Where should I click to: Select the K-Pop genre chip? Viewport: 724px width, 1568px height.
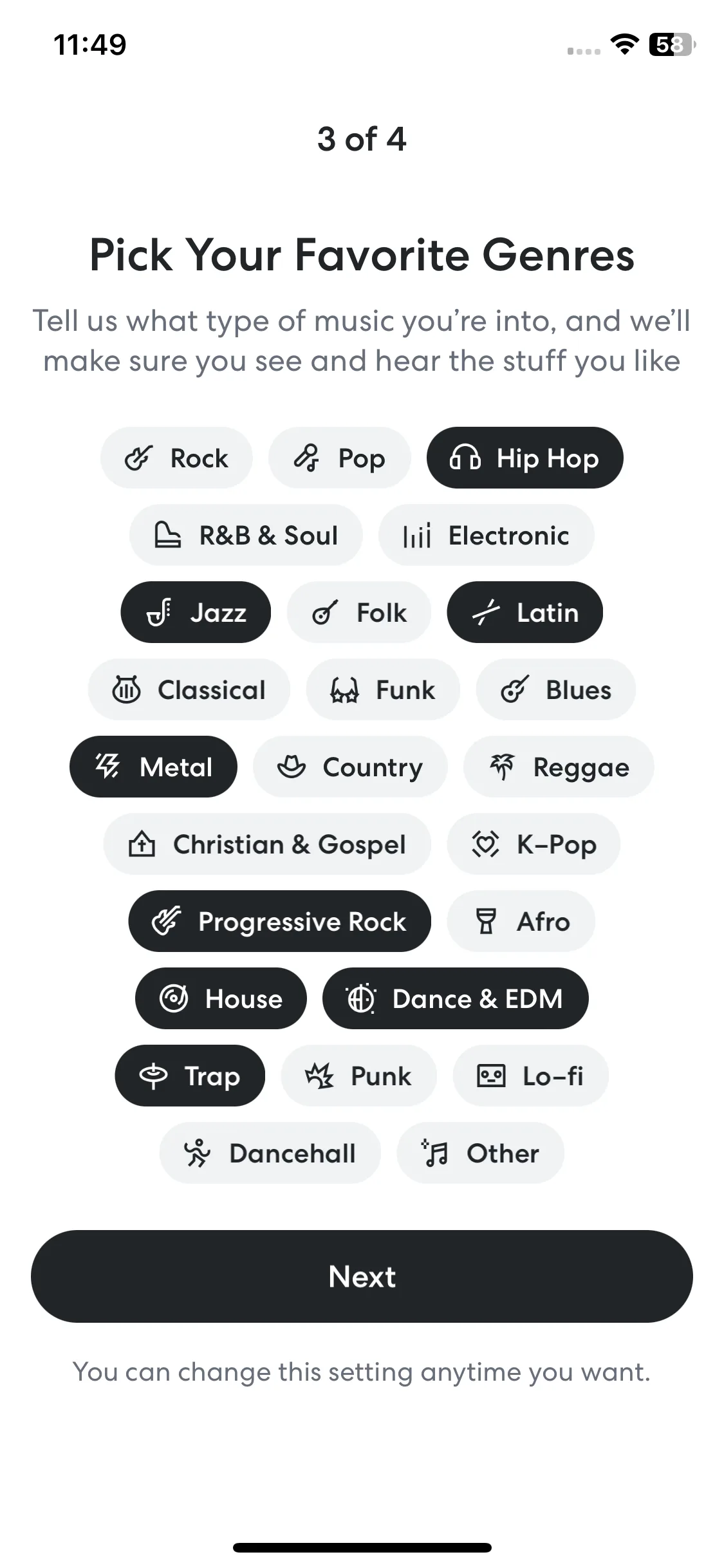pyautogui.click(x=534, y=844)
